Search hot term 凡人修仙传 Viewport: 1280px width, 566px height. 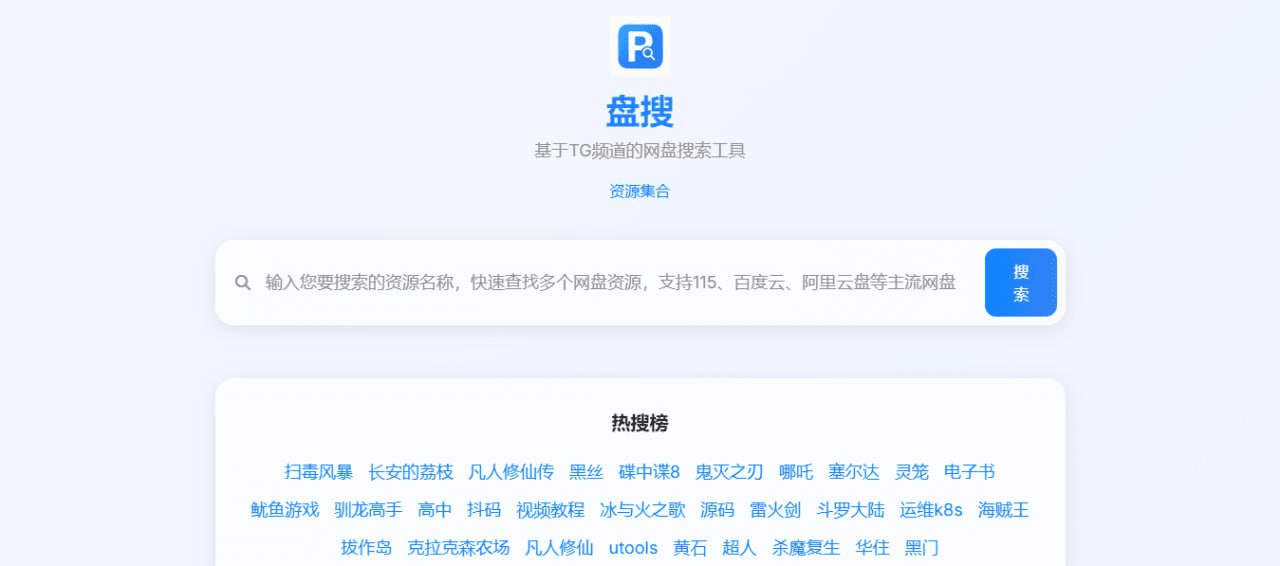[x=511, y=472]
